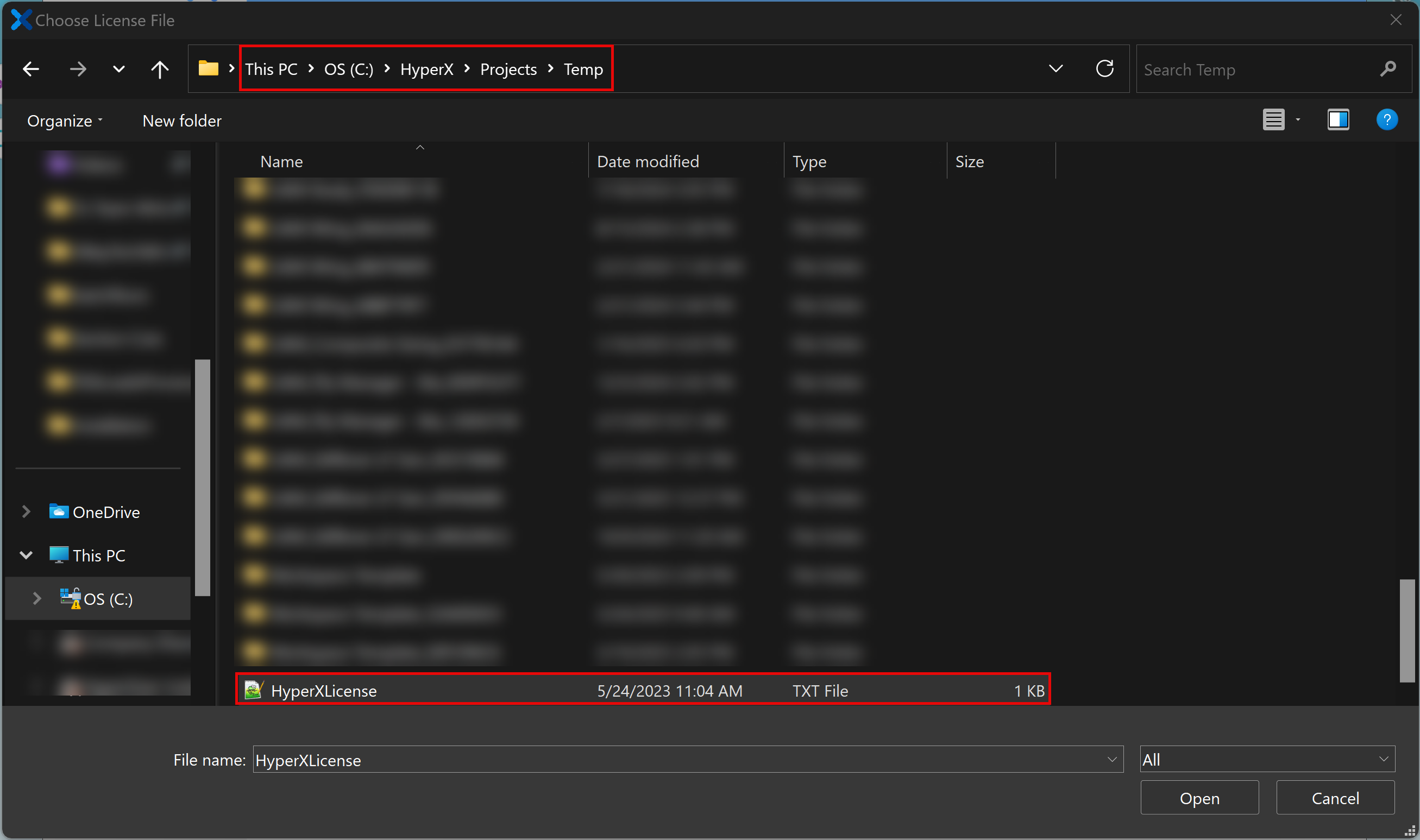
Task: Select the HyperXLicense file row
Action: click(x=643, y=690)
